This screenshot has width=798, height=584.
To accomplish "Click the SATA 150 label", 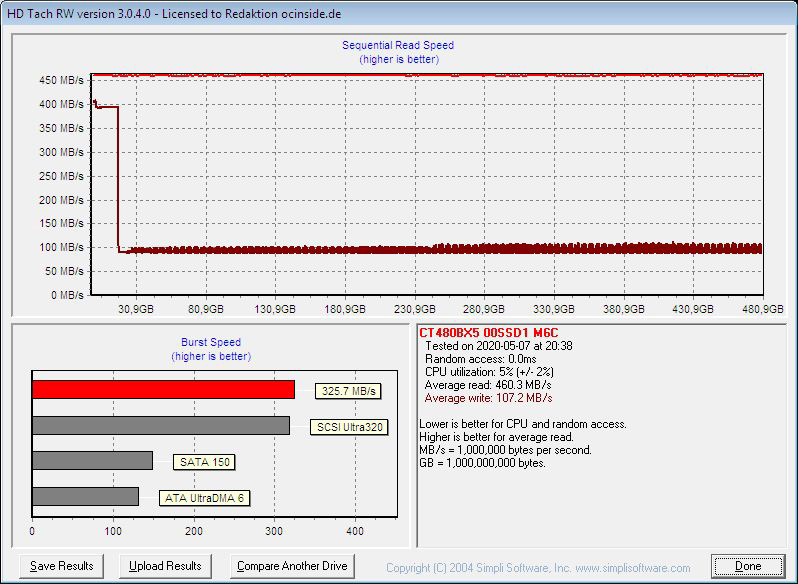I will [204, 462].
